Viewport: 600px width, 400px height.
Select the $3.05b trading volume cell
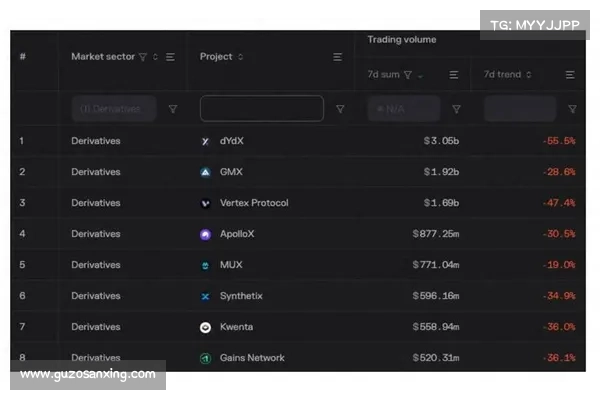[441, 141]
